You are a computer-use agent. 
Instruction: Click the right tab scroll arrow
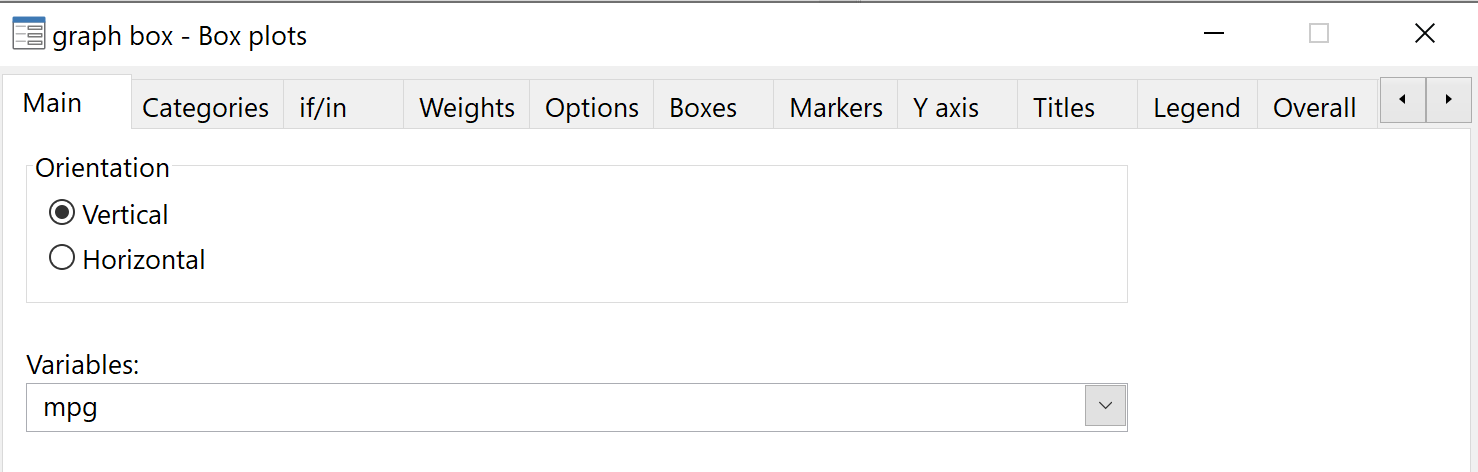1449,100
